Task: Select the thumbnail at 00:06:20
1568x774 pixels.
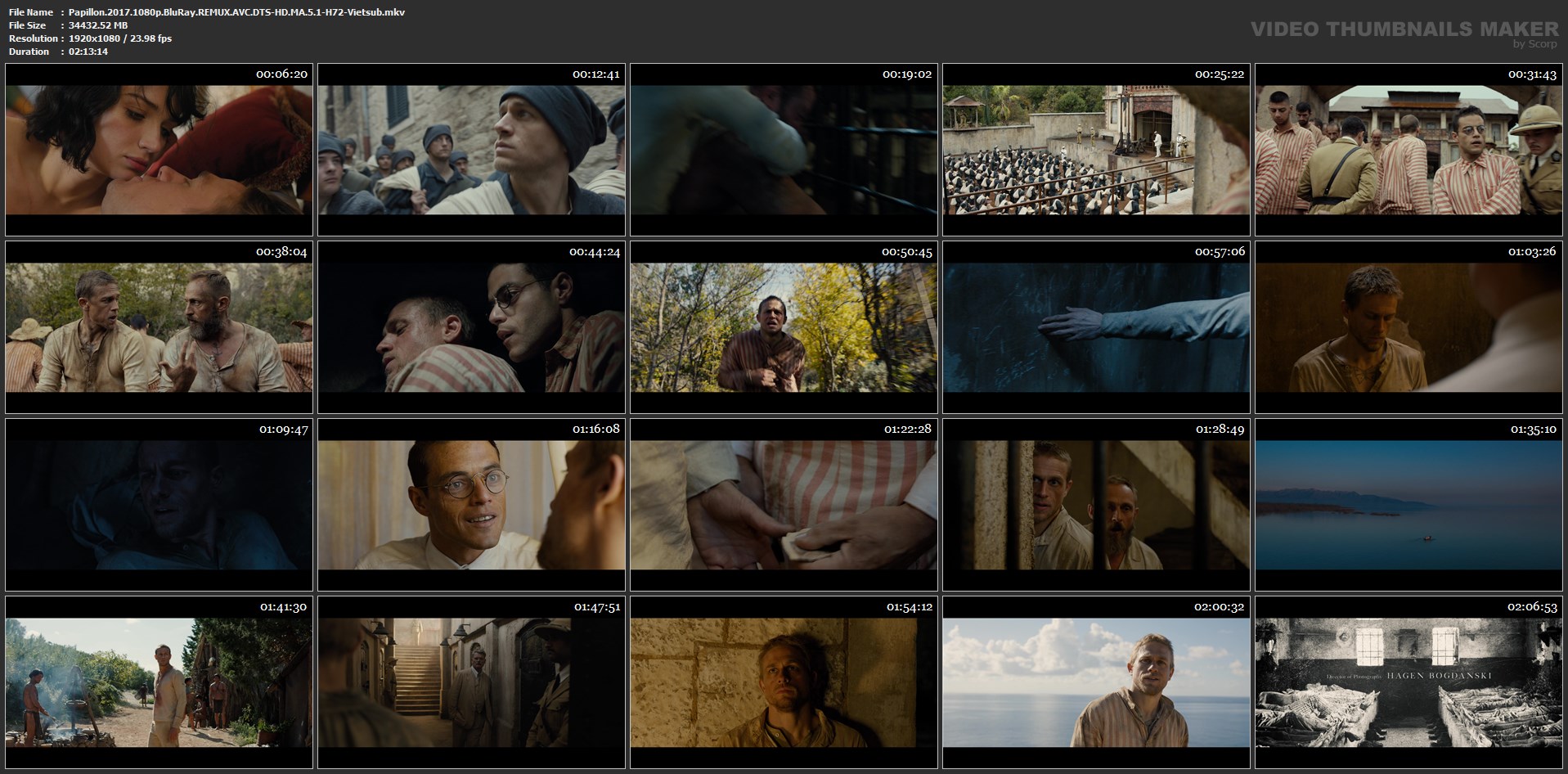Action: coord(159,150)
